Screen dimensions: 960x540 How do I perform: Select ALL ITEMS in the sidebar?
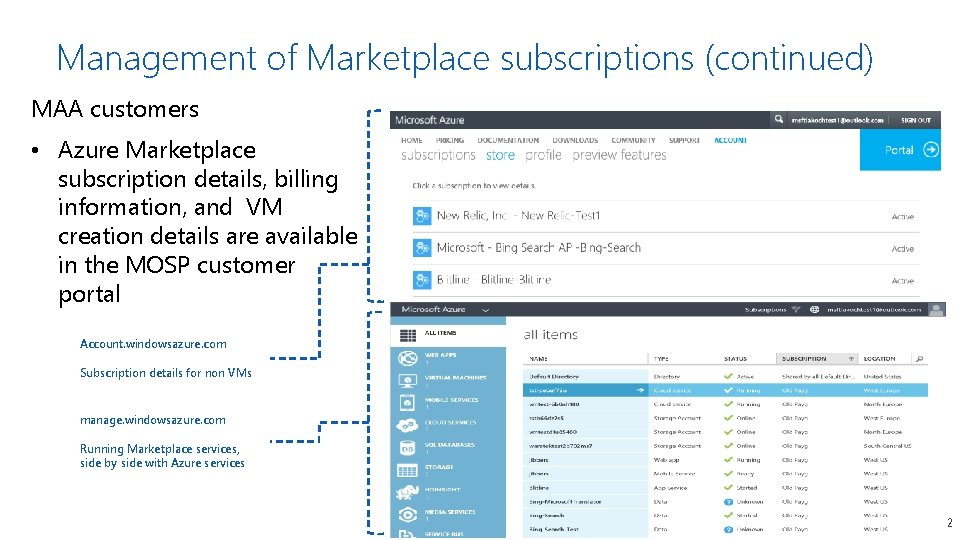(448, 334)
